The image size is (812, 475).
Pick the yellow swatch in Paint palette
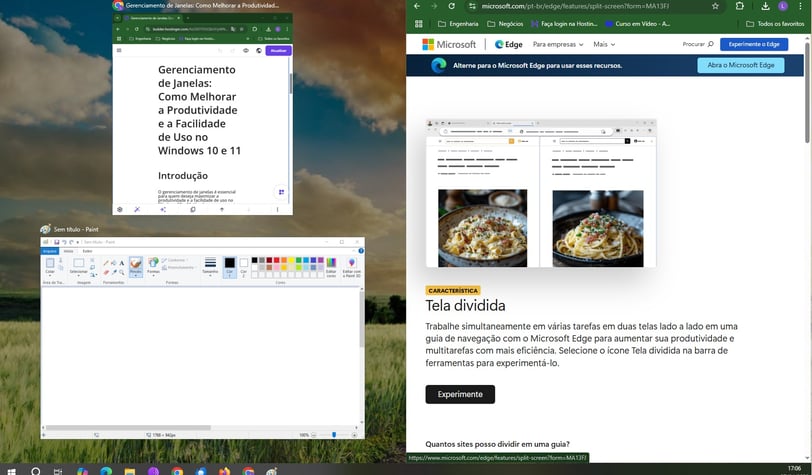coord(292,260)
